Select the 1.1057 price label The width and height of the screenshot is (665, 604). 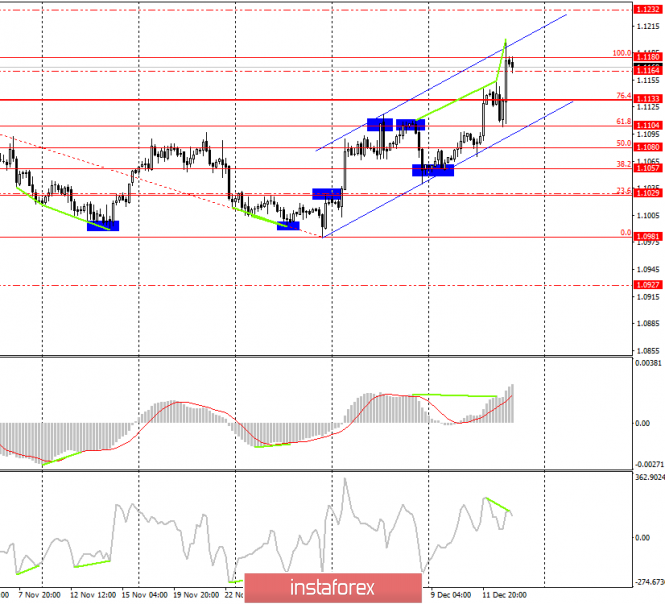pyautogui.click(x=646, y=168)
